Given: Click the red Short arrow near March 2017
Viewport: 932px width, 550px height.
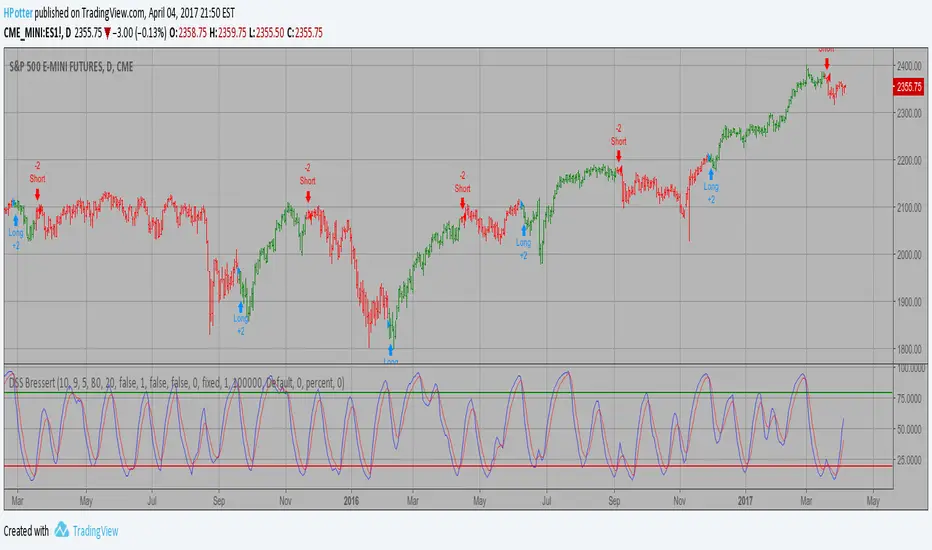Looking at the screenshot, I should (827, 64).
